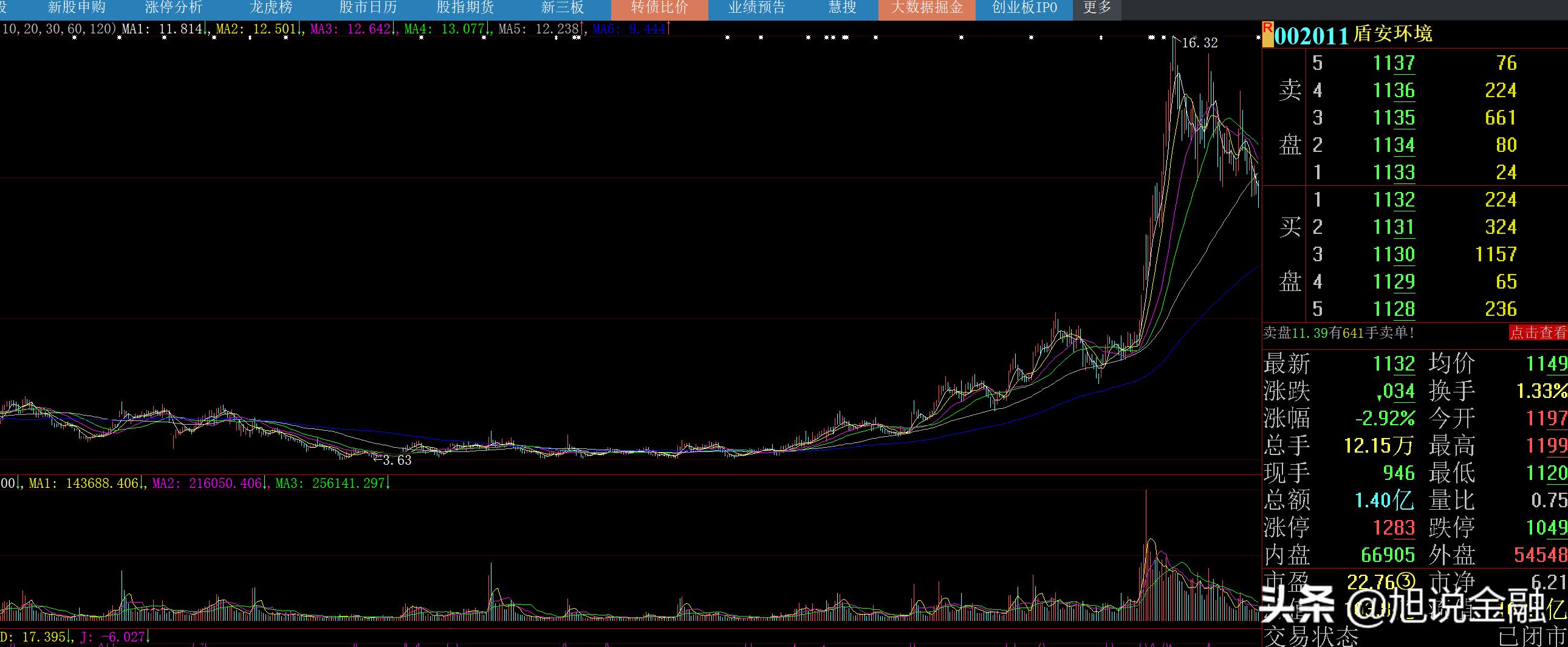
Task: Click the 最低 value 1120
Action: 1547,473
